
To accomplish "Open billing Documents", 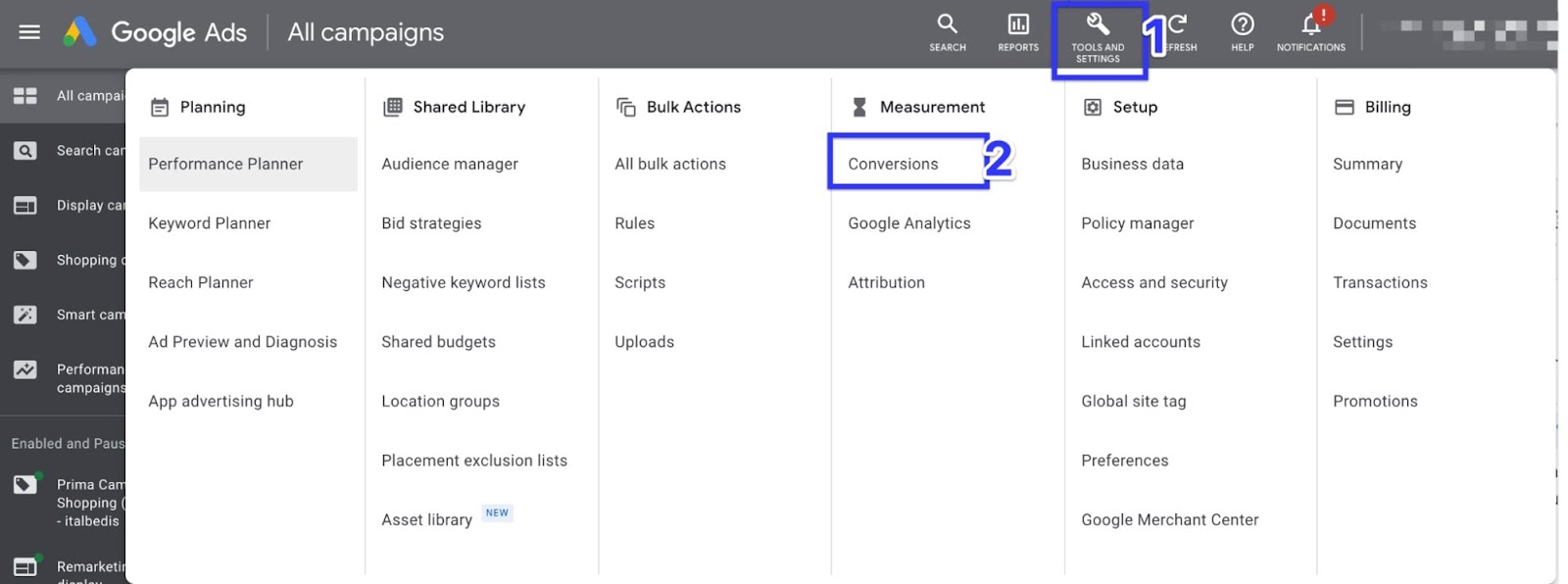I will point(1374,223).
